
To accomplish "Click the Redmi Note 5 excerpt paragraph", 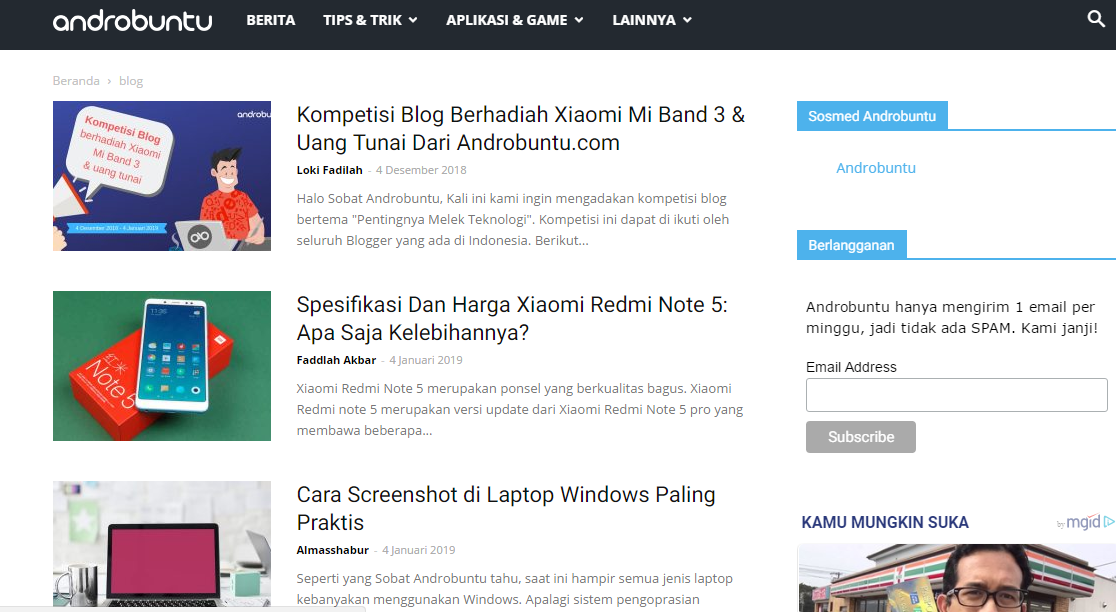I will click(x=520, y=409).
